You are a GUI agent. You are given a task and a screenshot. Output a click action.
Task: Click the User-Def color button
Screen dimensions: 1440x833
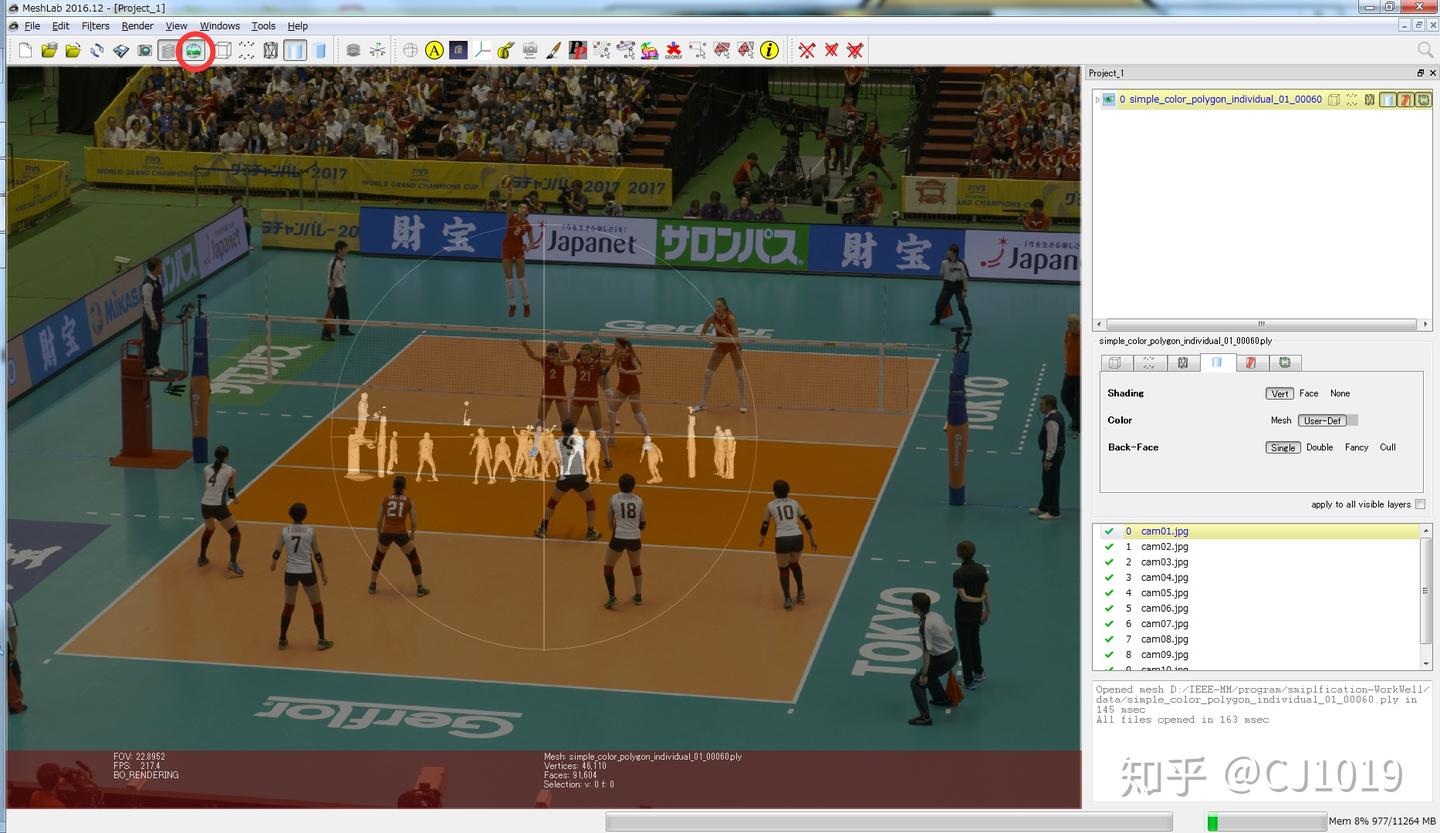(x=1322, y=421)
